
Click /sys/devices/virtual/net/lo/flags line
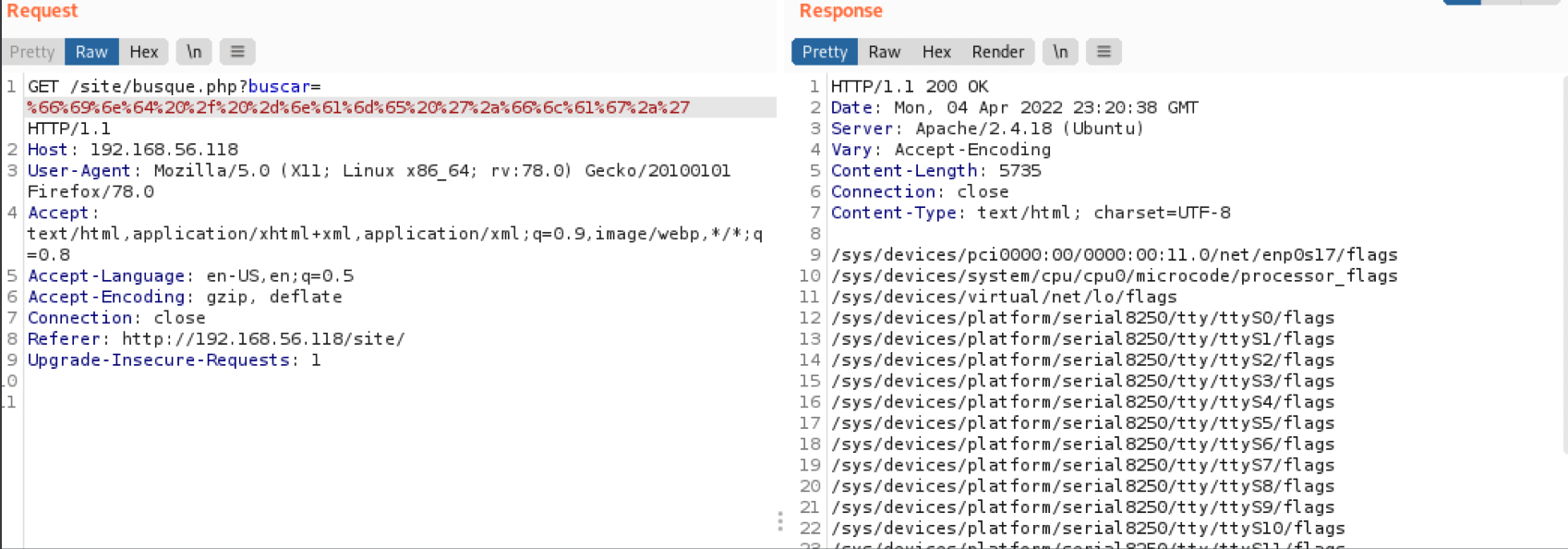click(x=1004, y=298)
